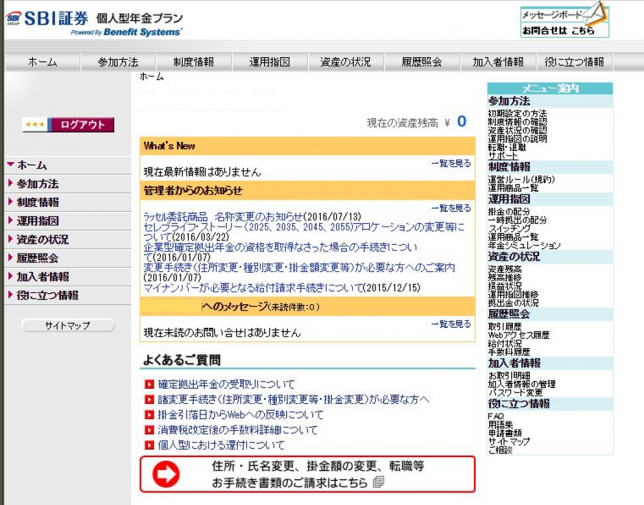Open セレブライフ・ストーリー アロケーション変更 notice
This screenshot has height=505, width=644.
(304, 232)
